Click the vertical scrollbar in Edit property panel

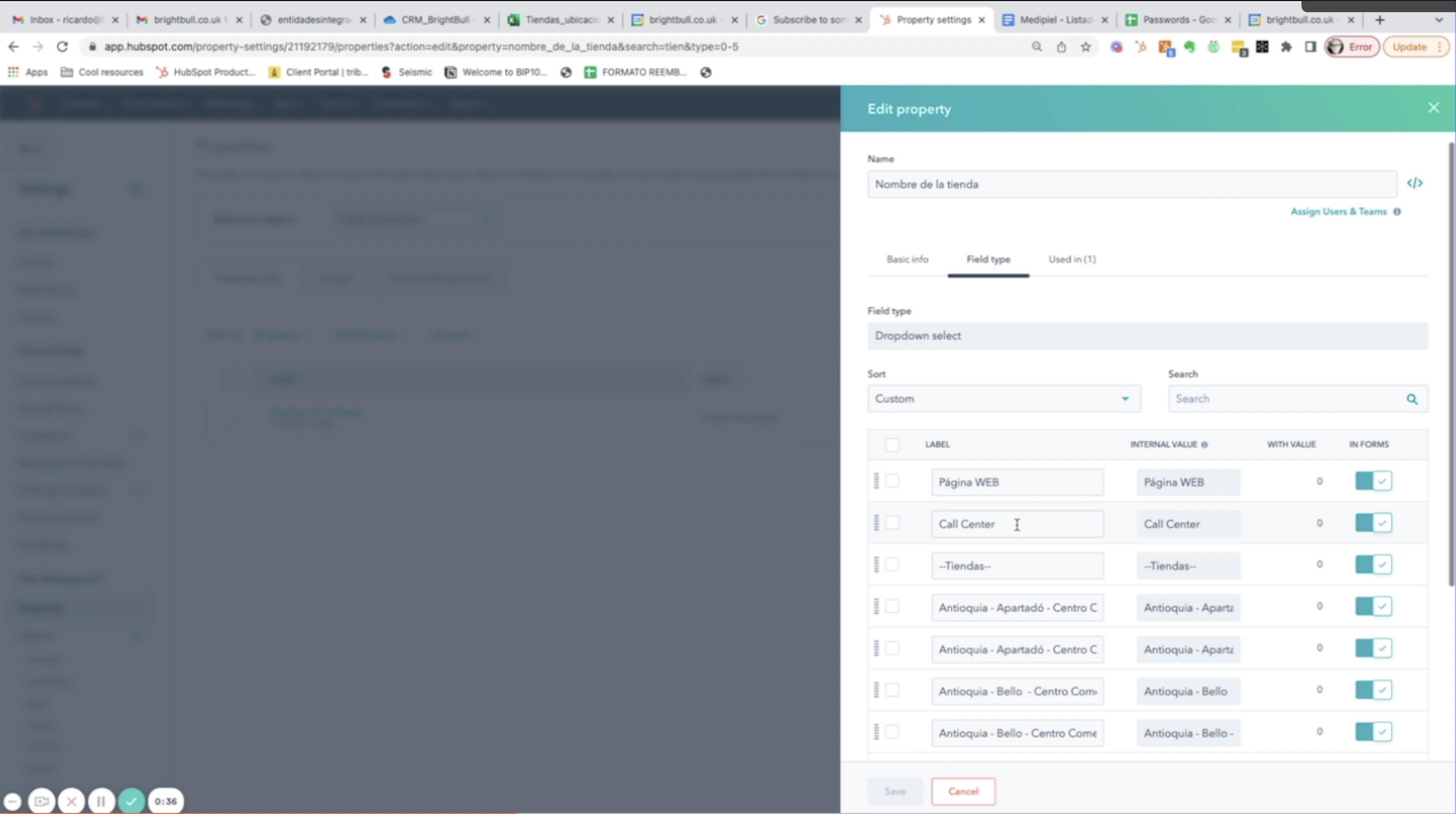(1451, 362)
